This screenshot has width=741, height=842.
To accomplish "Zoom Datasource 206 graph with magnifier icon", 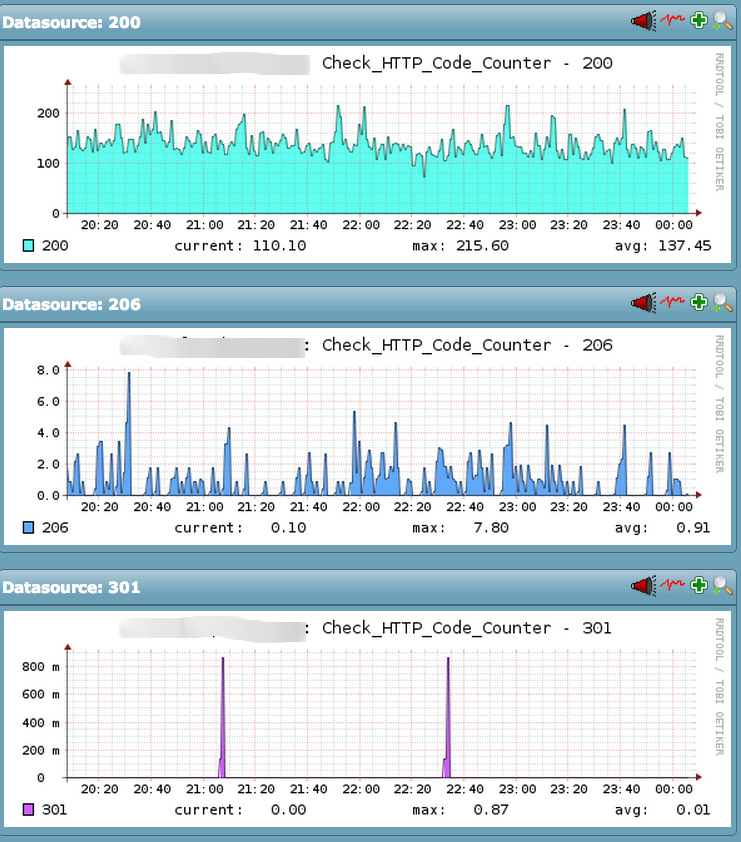I will pyautogui.click(x=722, y=303).
